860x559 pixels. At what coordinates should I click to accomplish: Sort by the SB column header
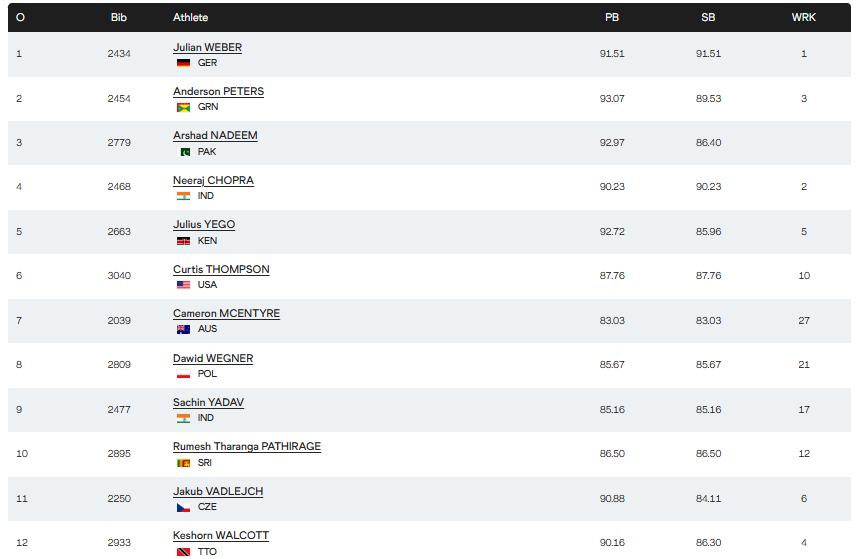tap(708, 18)
